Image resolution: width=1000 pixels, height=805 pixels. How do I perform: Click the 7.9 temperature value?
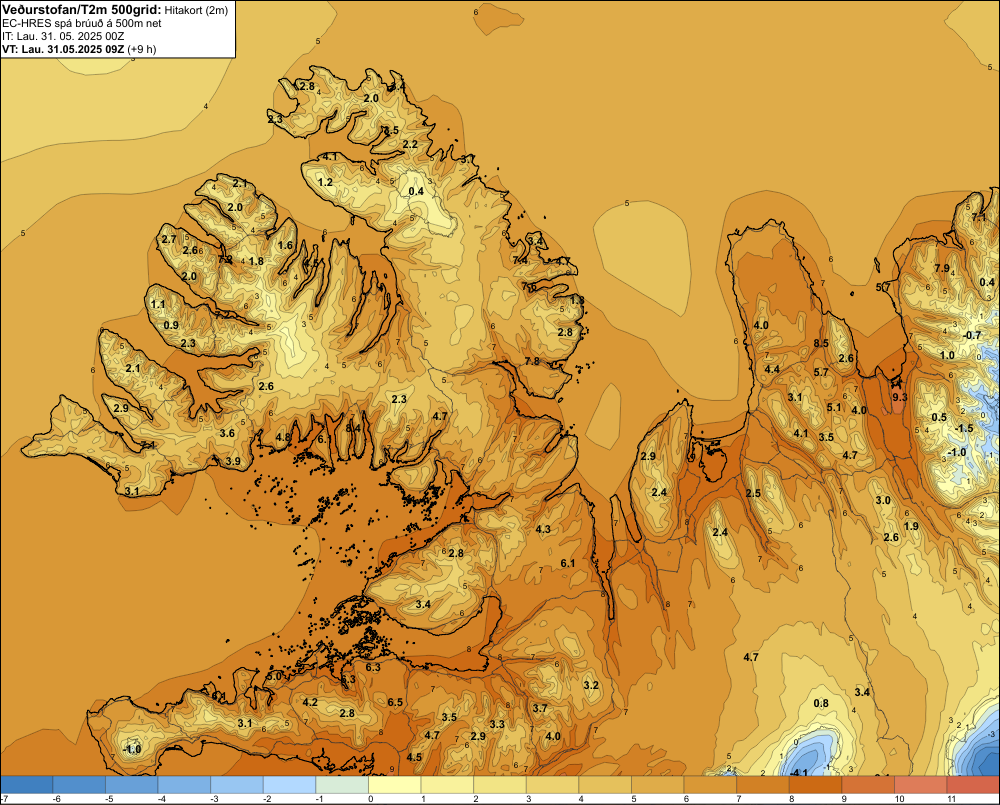click(942, 268)
